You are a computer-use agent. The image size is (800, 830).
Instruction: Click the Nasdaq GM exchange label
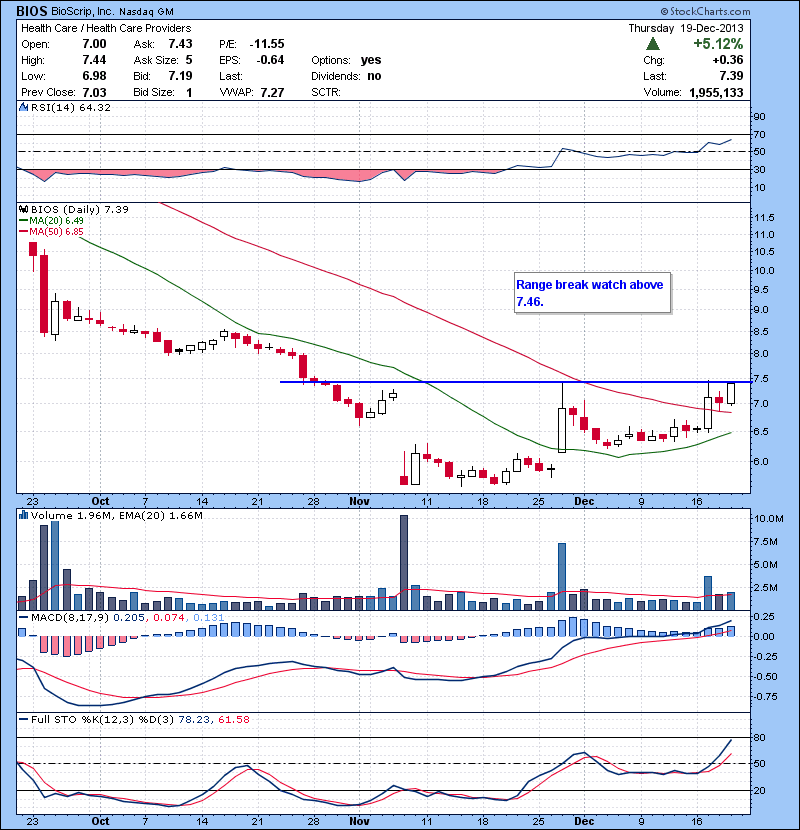[x=146, y=12]
